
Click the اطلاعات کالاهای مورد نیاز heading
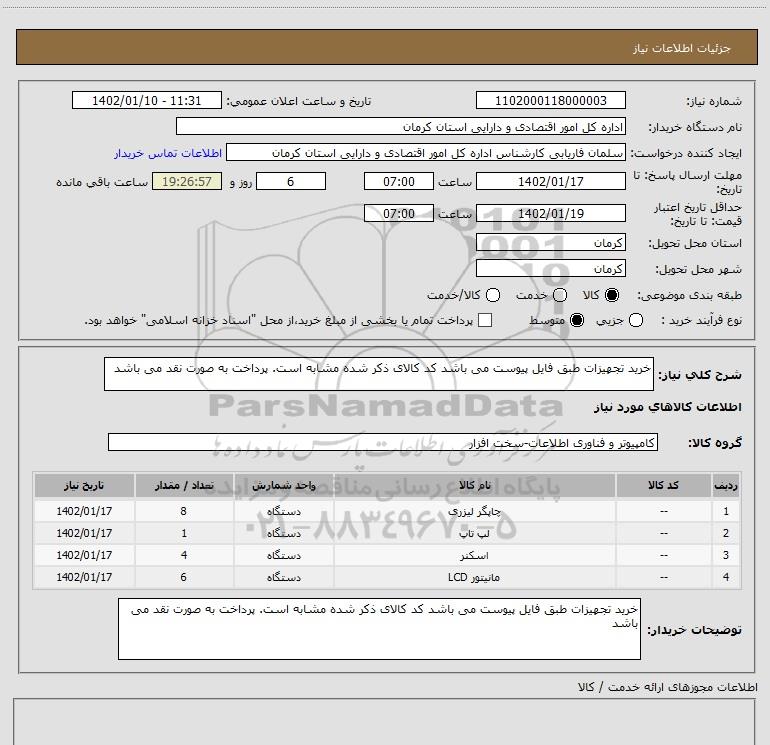[668, 407]
